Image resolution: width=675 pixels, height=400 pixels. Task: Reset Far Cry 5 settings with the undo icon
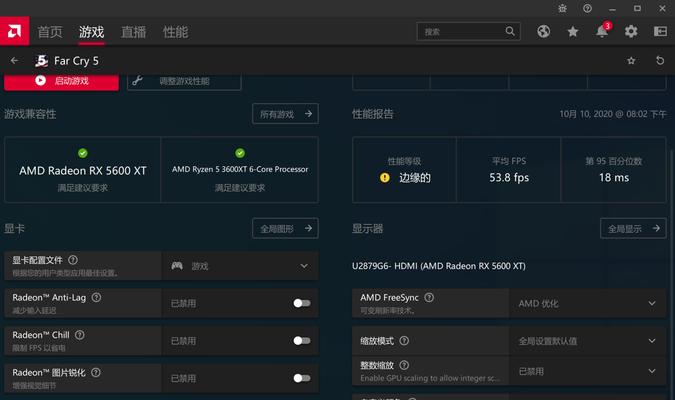coord(660,61)
